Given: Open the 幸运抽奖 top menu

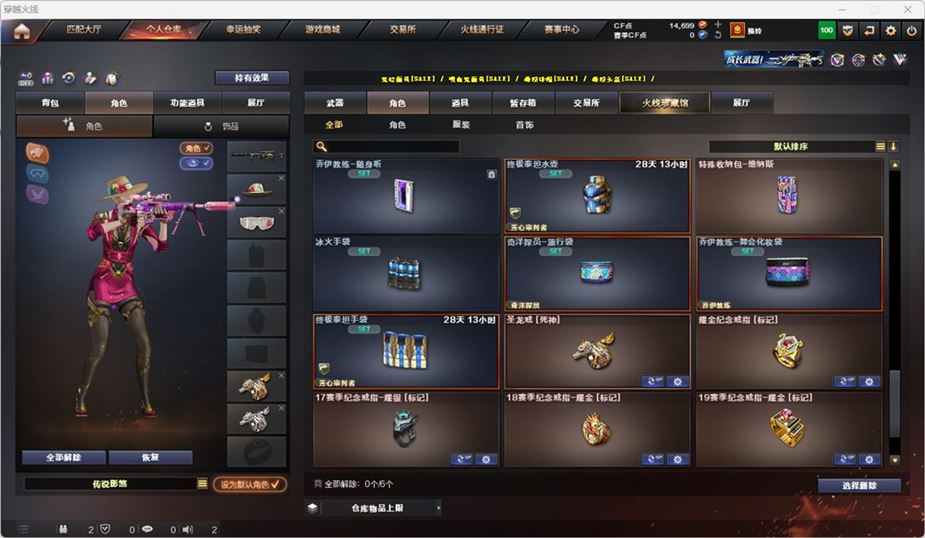Looking at the screenshot, I should tap(244, 29).
